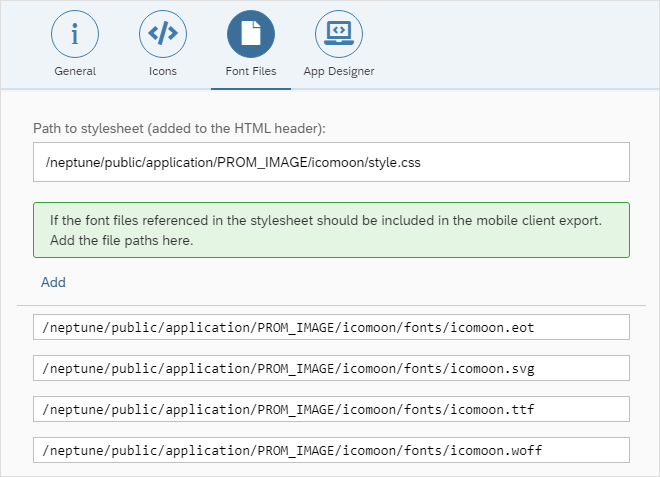Select the icomoon.ttf font path field
Viewport: 660px width, 477px height.
pos(330,409)
